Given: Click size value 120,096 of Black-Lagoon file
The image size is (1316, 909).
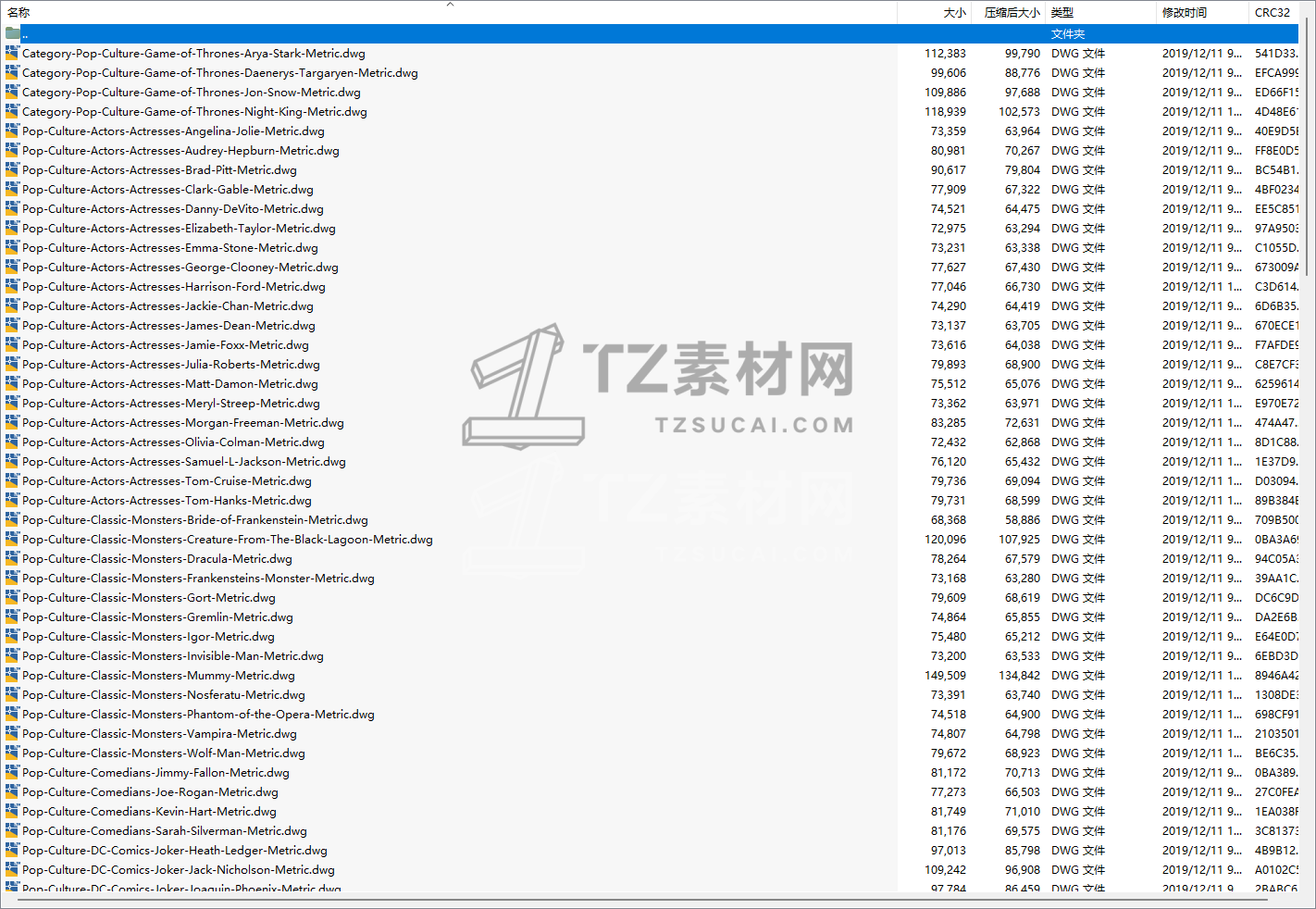Looking at the screenshot, I should click(x=945, y=540).
